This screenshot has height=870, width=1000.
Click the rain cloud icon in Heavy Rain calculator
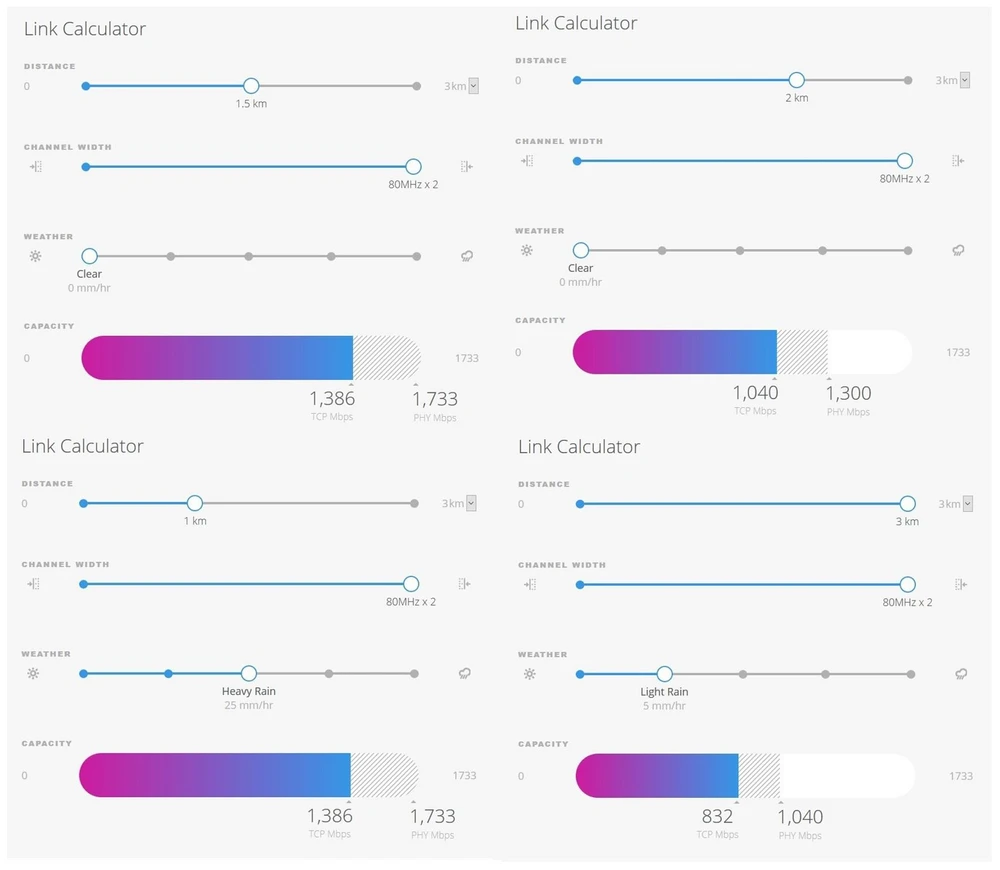465,673
